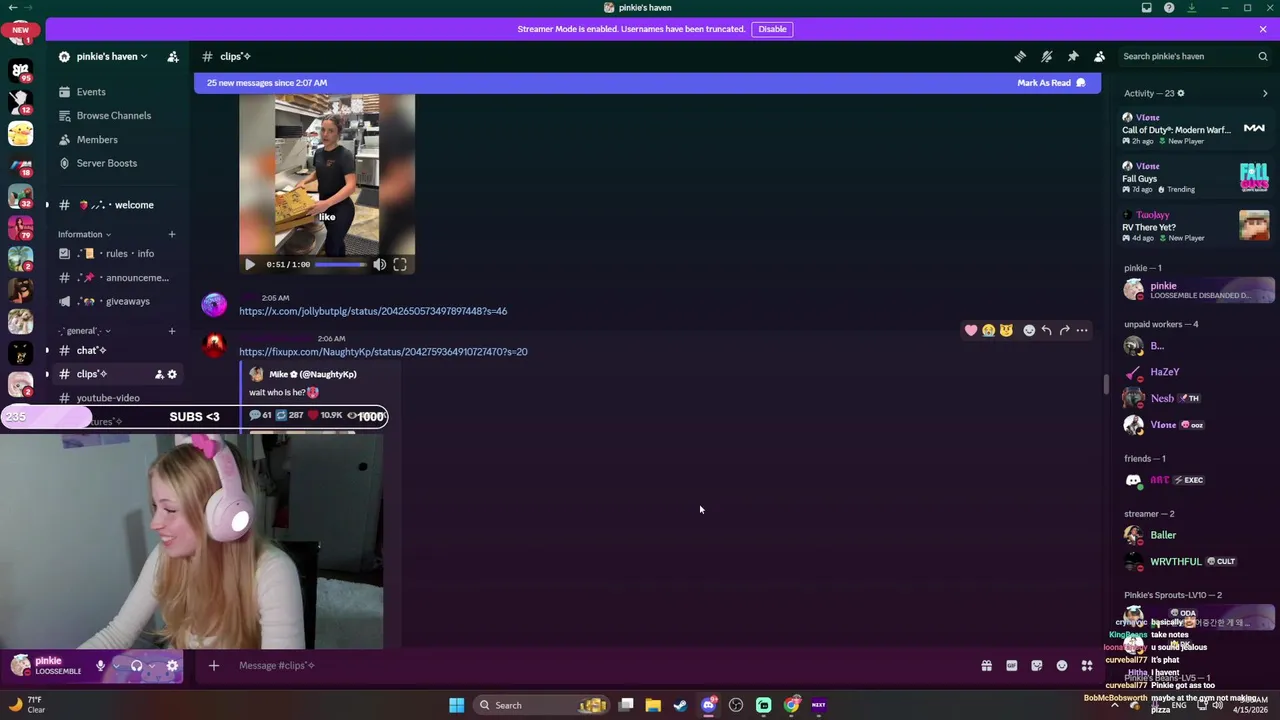Switch to rules · info channel
The width and height of the screenshot is (1280, 720).
[x=118, y=254]
